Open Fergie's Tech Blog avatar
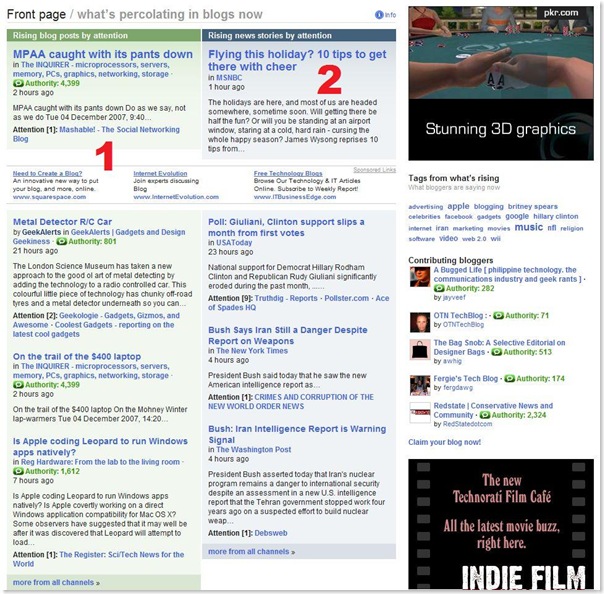Image resolution: width=604 pixels, height=594 pixels. click(420, 386)
